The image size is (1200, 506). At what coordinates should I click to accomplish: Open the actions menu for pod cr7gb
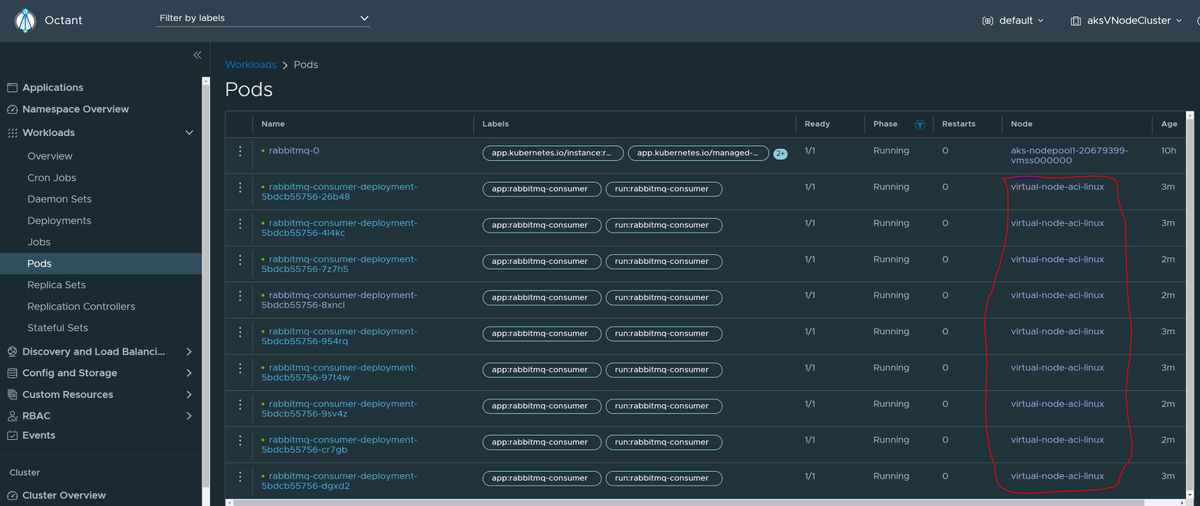pyautogui.click(x=240, y=440)
